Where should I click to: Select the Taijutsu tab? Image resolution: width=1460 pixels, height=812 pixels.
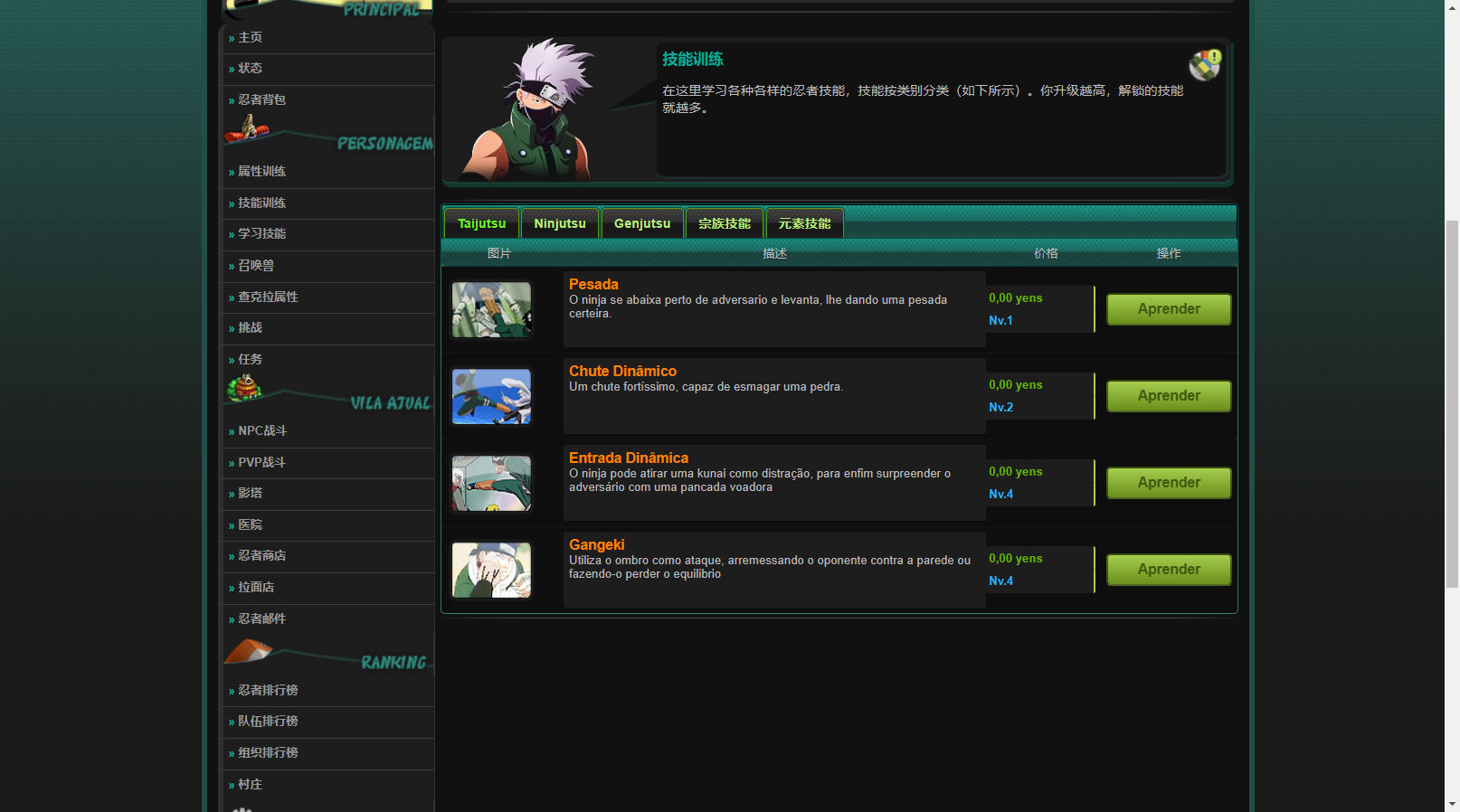(x=481, y=223)
